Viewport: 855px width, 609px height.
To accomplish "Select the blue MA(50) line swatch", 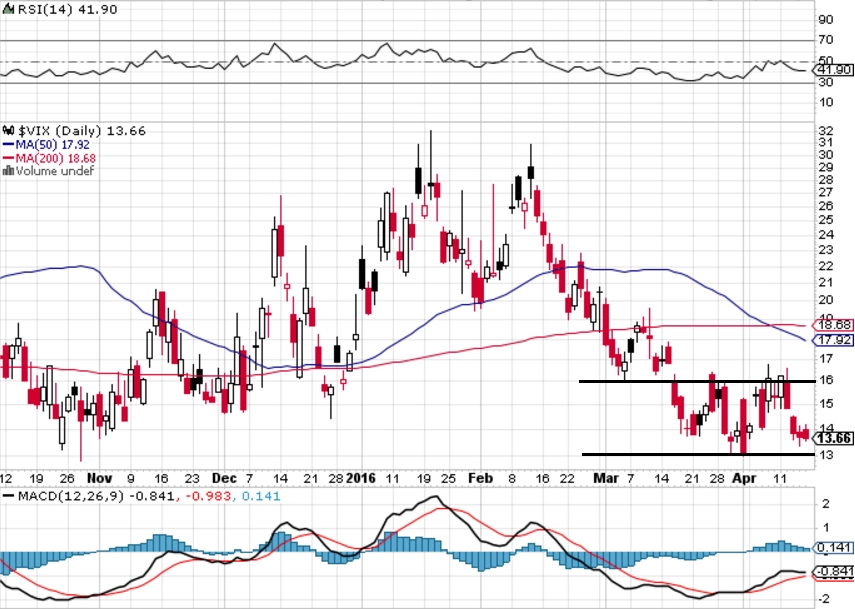I will point(8,145).
